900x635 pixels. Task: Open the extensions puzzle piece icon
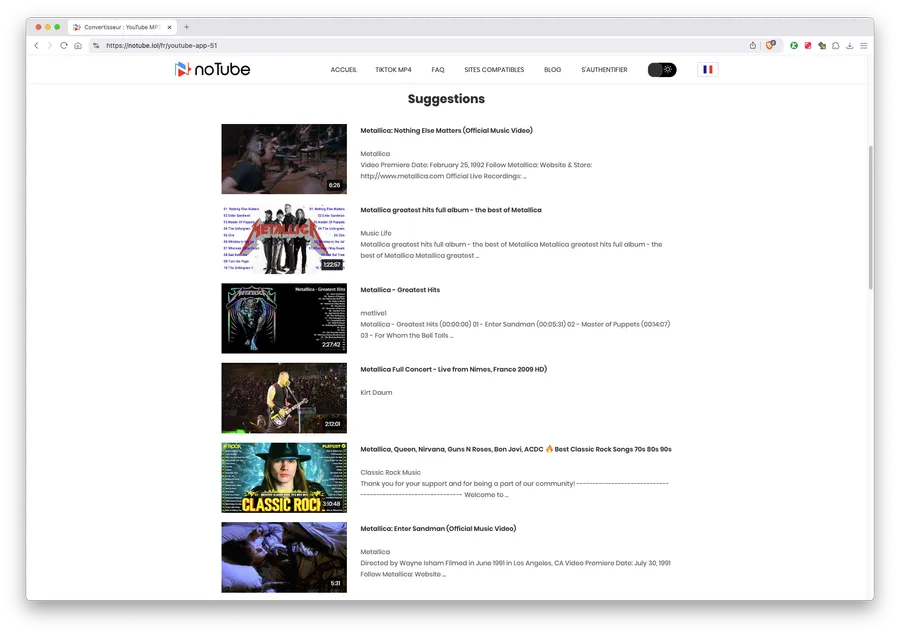point(836,45)
